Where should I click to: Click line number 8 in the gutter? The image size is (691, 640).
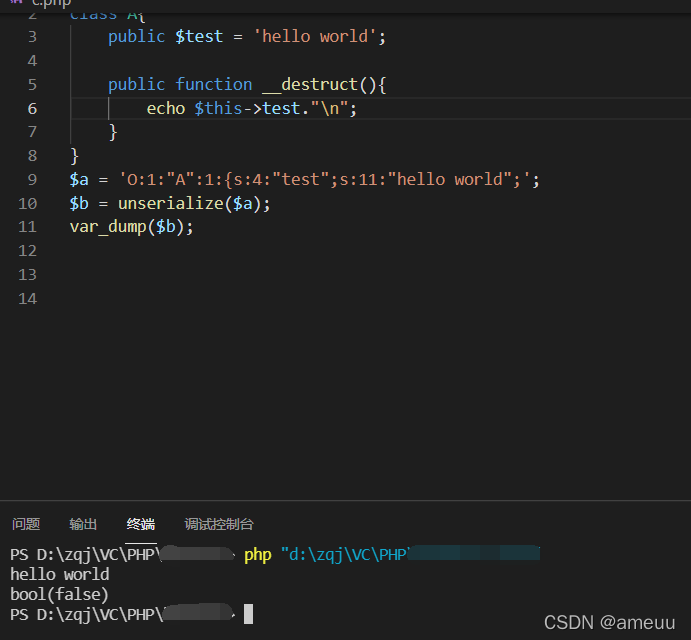[32, 156]
